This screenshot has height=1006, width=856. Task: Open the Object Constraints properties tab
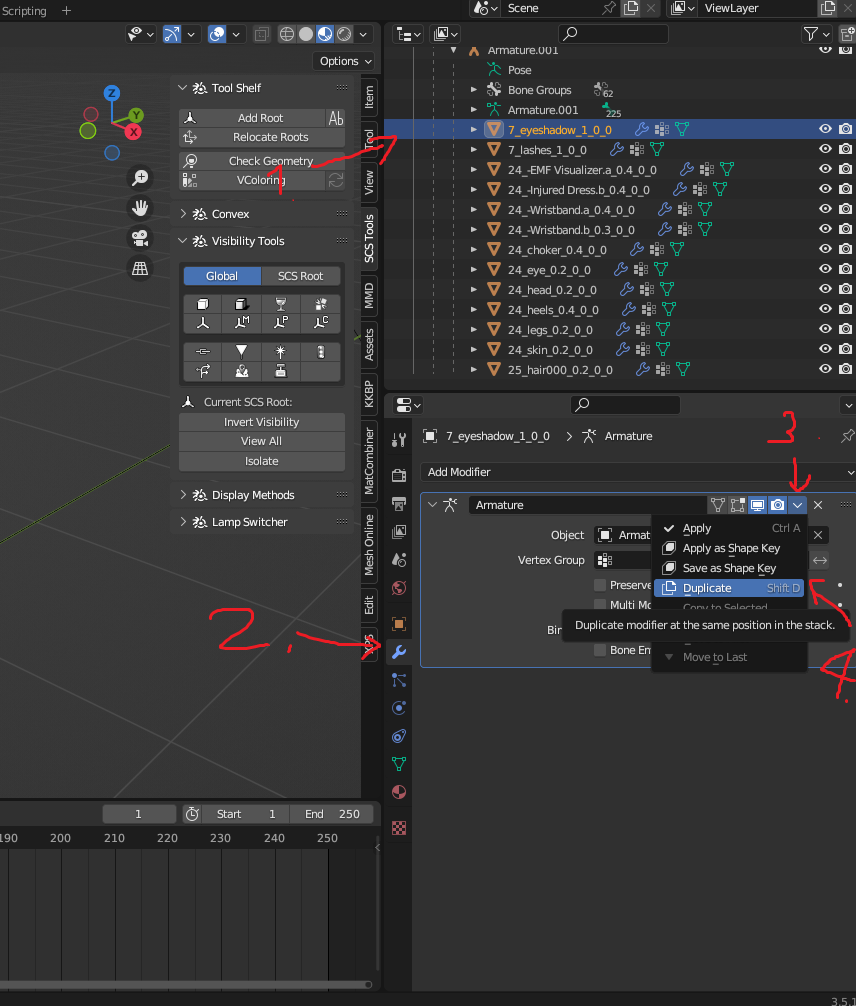coord(398,736)
